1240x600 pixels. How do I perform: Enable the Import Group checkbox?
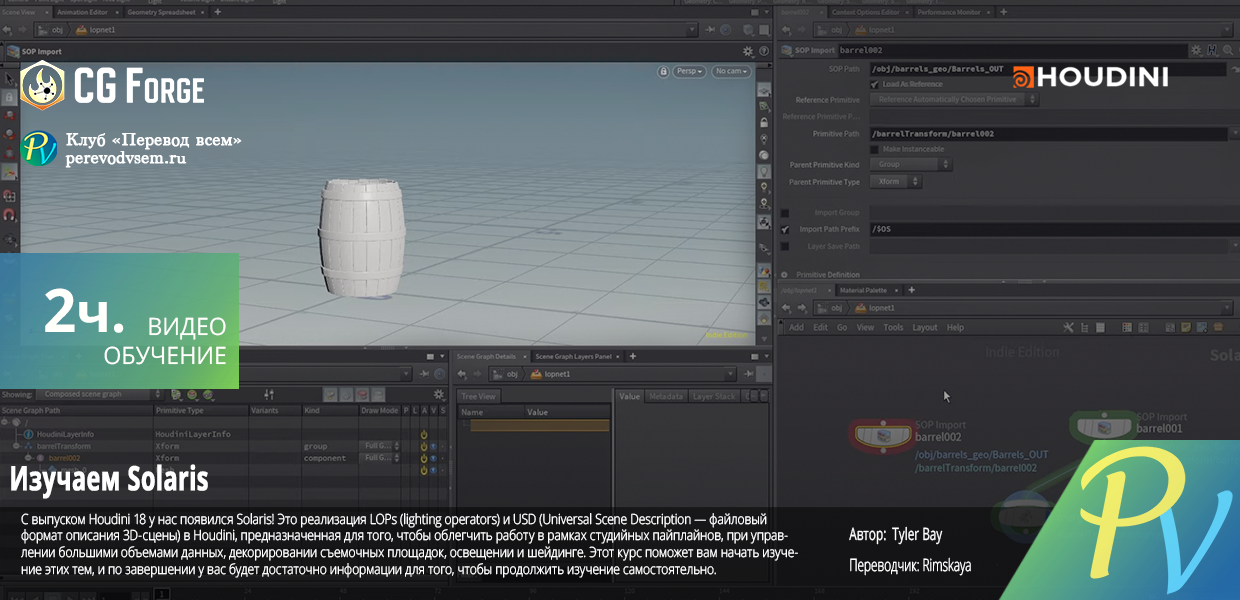(x=785, y=213)
